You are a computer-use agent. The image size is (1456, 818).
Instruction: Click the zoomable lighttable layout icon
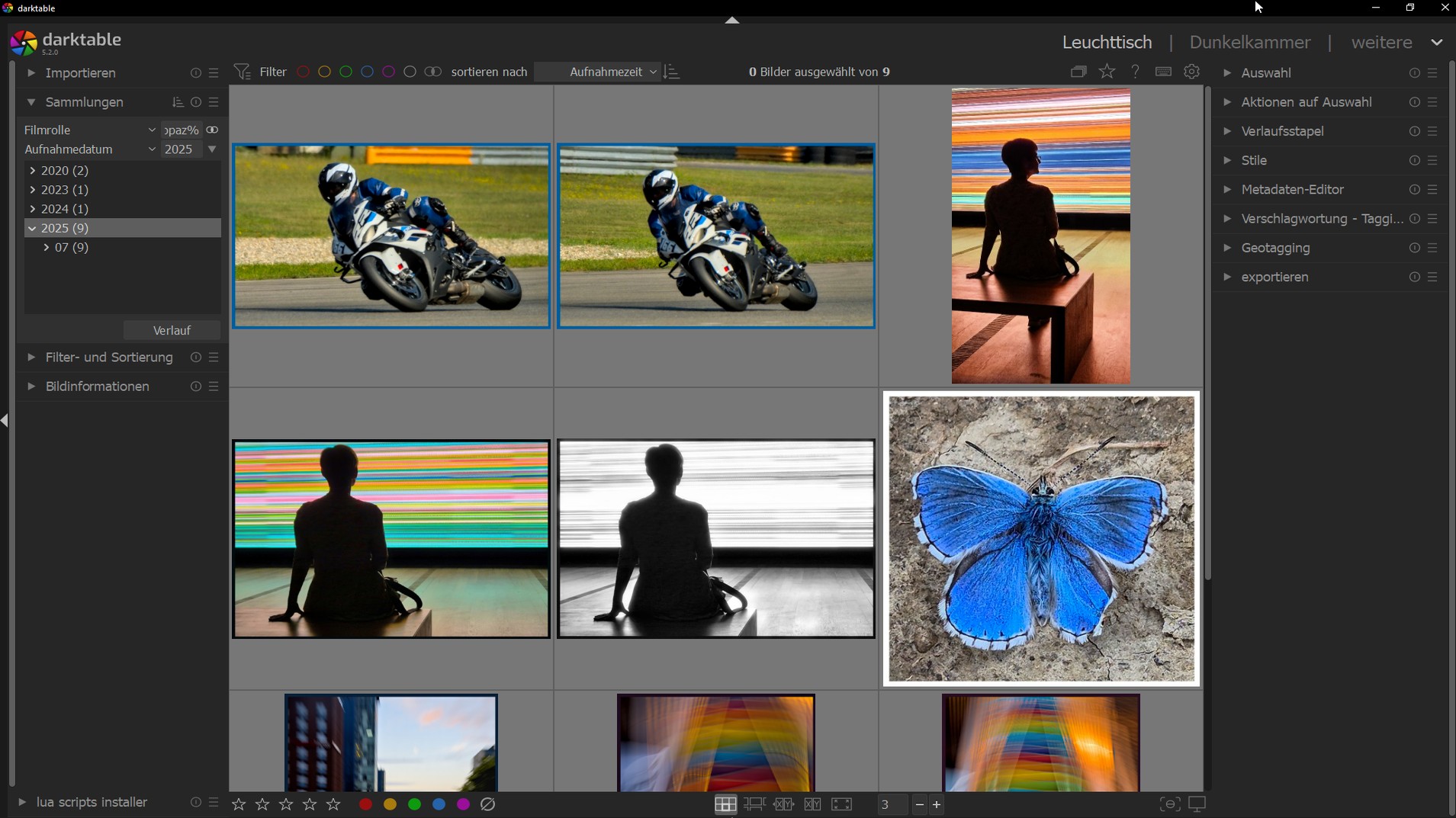point(754,804)
